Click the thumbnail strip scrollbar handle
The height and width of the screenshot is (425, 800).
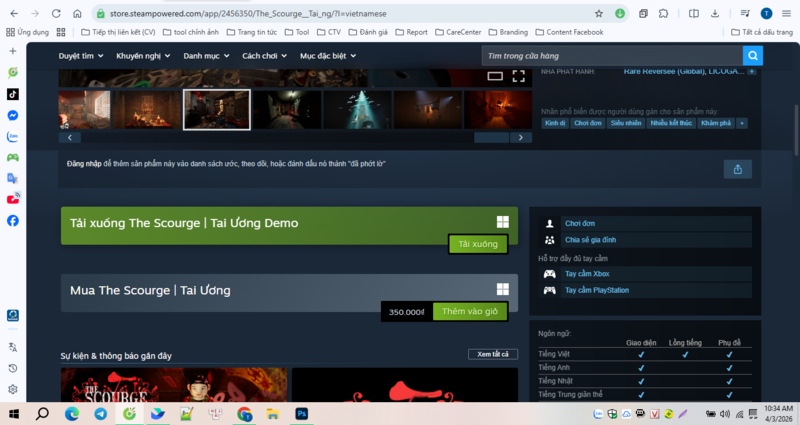click(x=491, y=137)
